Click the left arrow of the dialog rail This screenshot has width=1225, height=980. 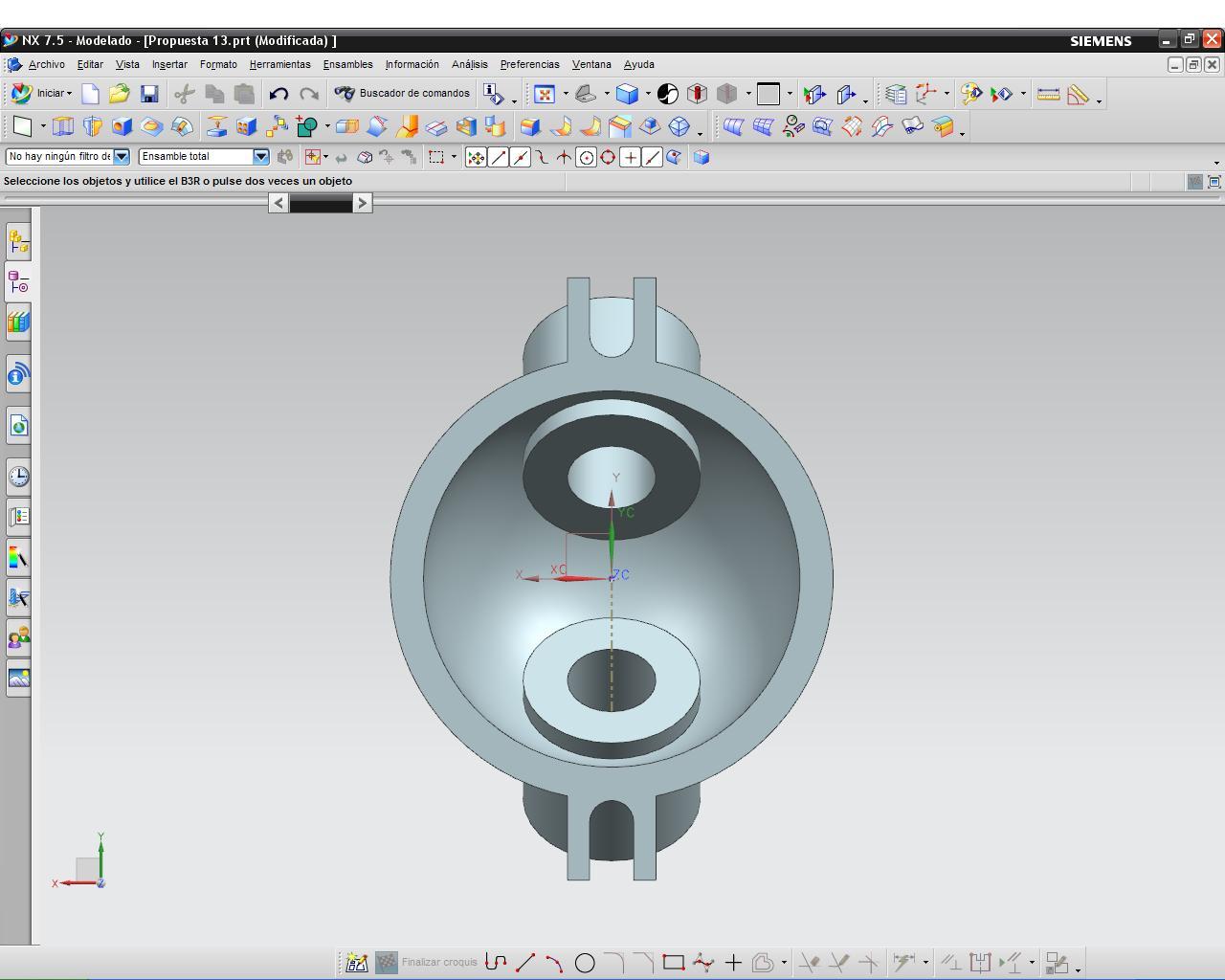(x=278, y=203)
